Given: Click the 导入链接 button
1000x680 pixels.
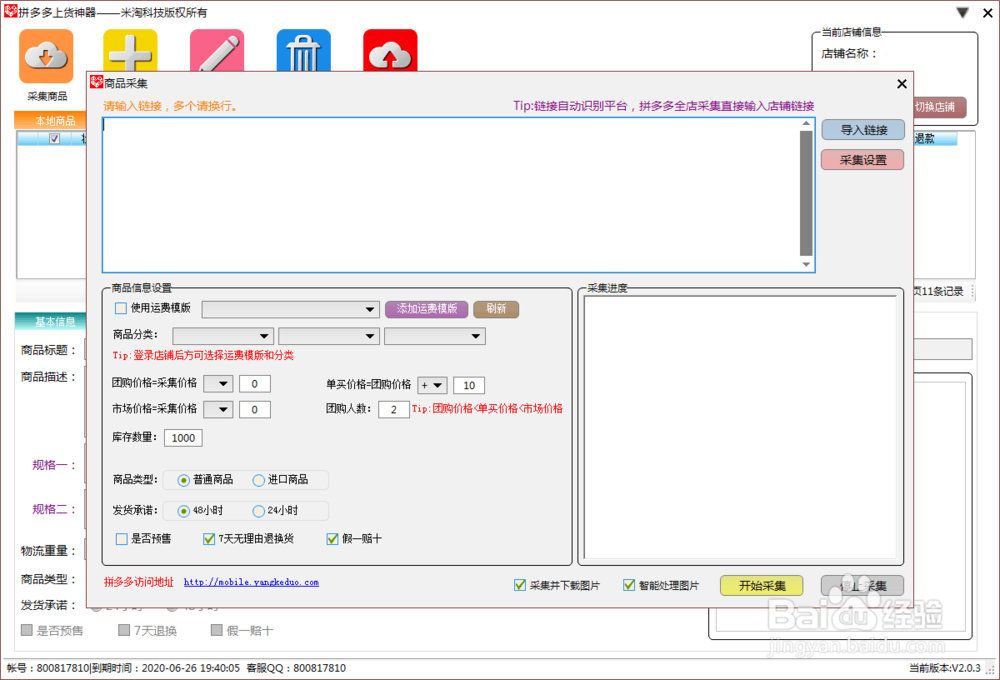Looking at the screenshot, I should [863, 130].
